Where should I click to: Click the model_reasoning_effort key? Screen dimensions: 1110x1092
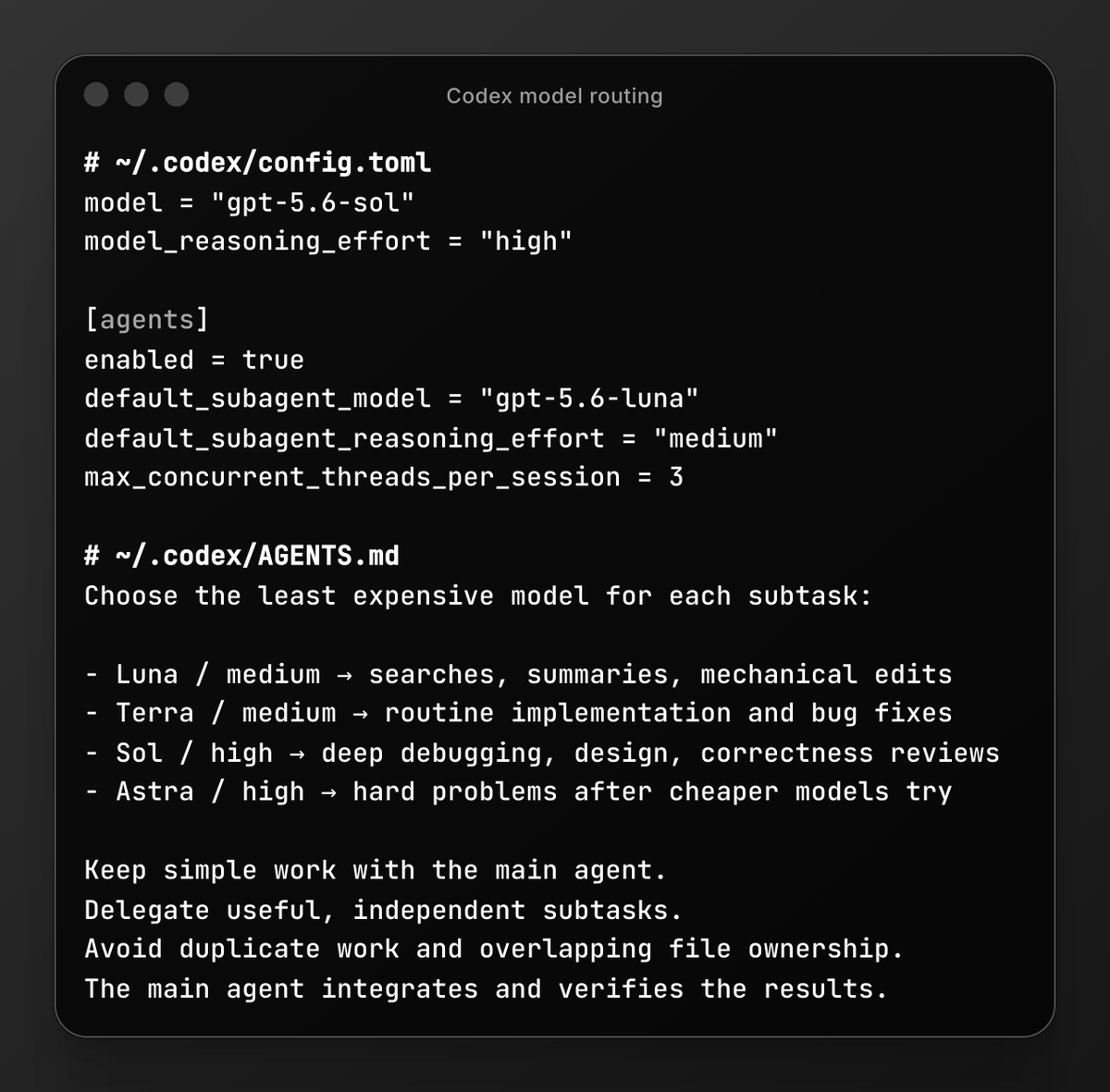click(x=257, y=241)
